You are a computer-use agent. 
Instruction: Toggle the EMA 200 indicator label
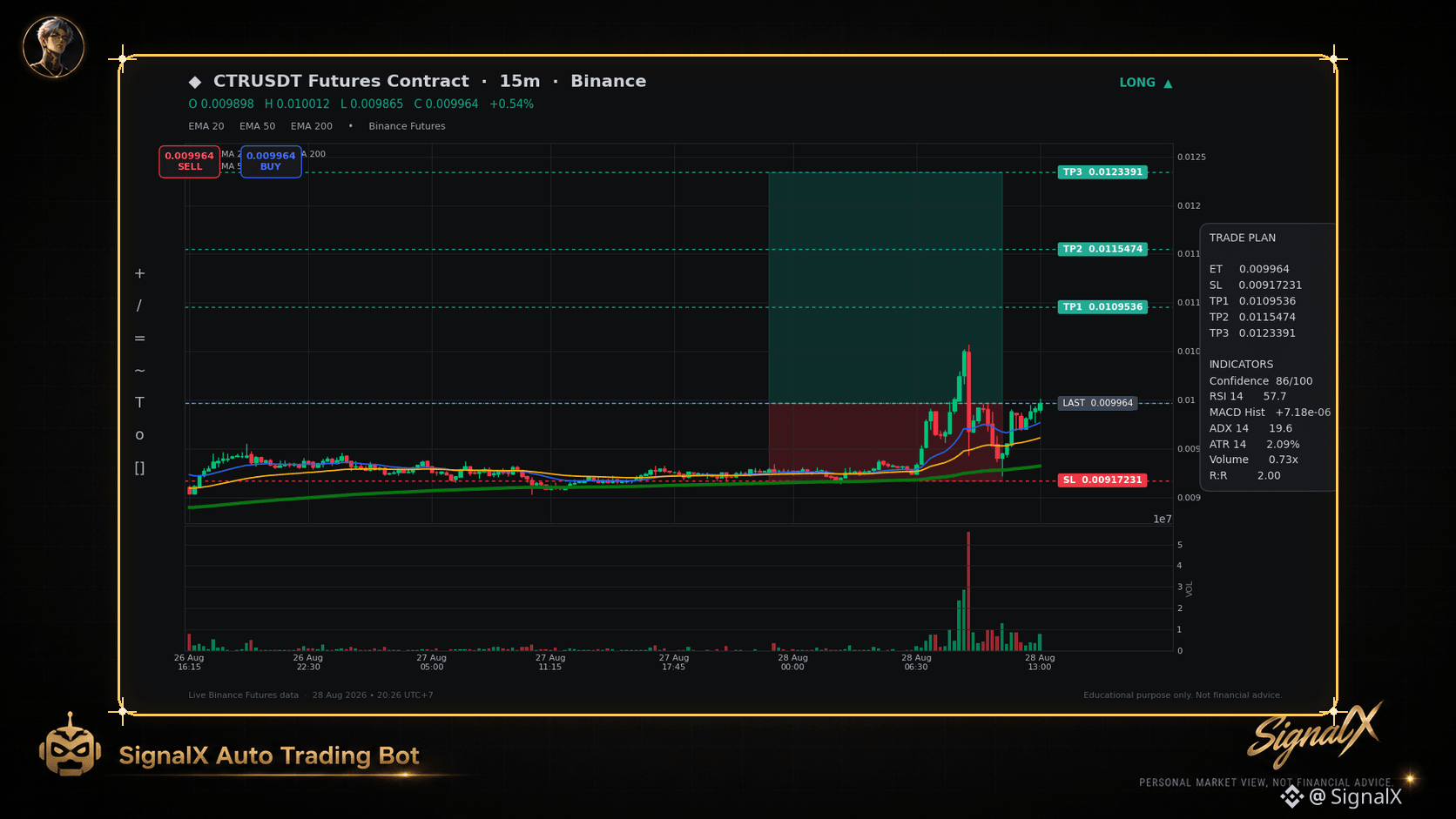coord(312,126)
